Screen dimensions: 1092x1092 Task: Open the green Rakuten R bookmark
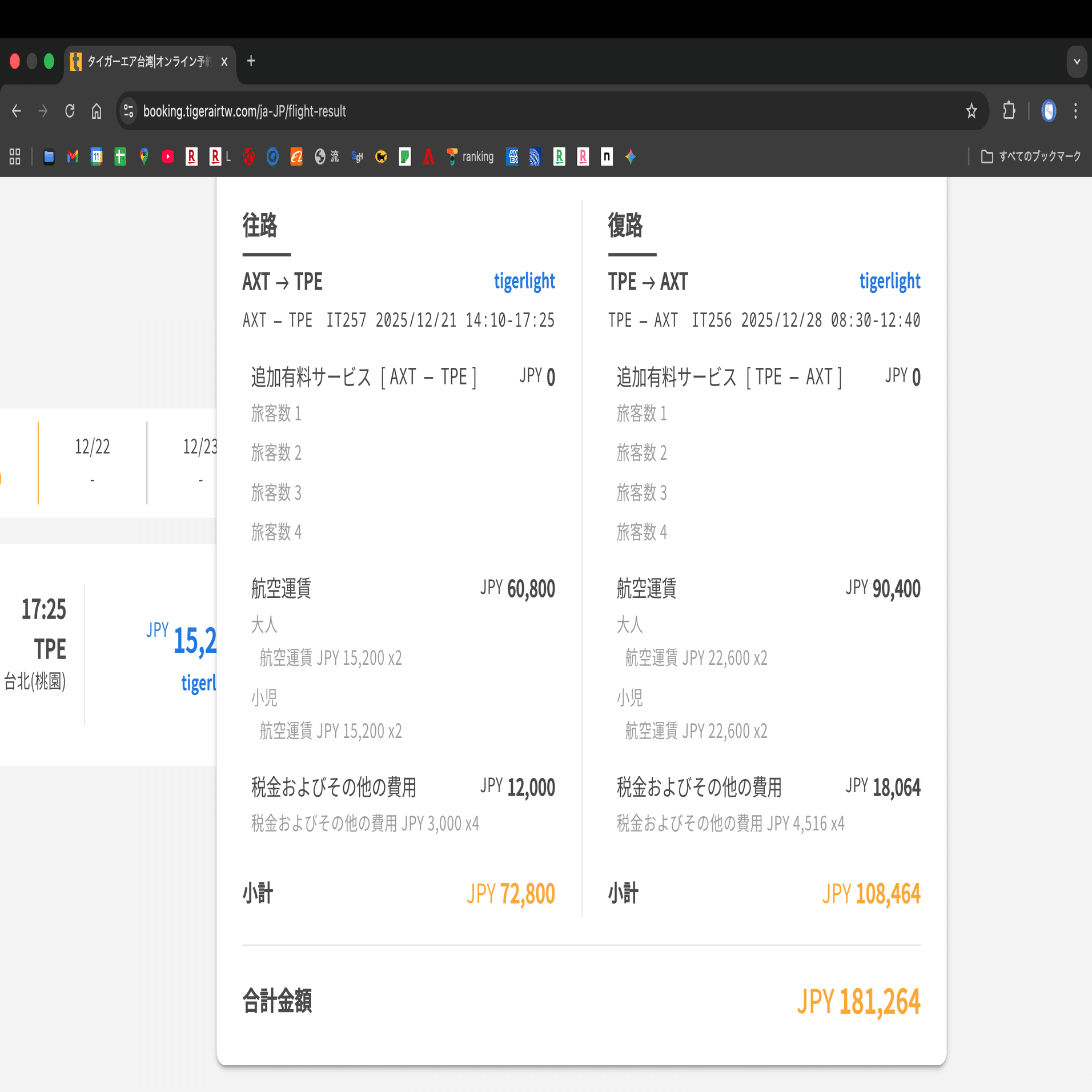point(559,156)
